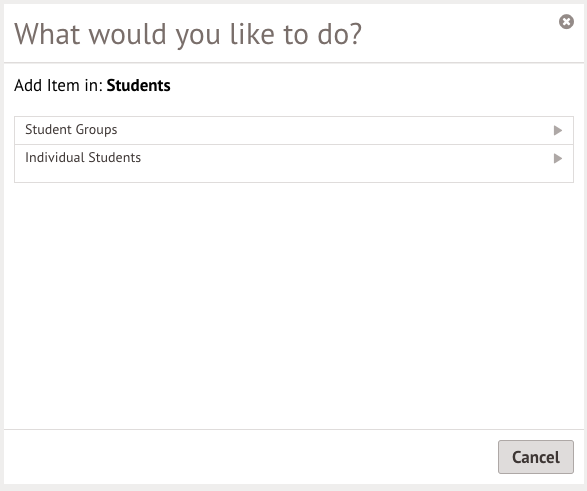
Task: Open Student Groups via its triangle icon
Action: [x=558, y=130]
